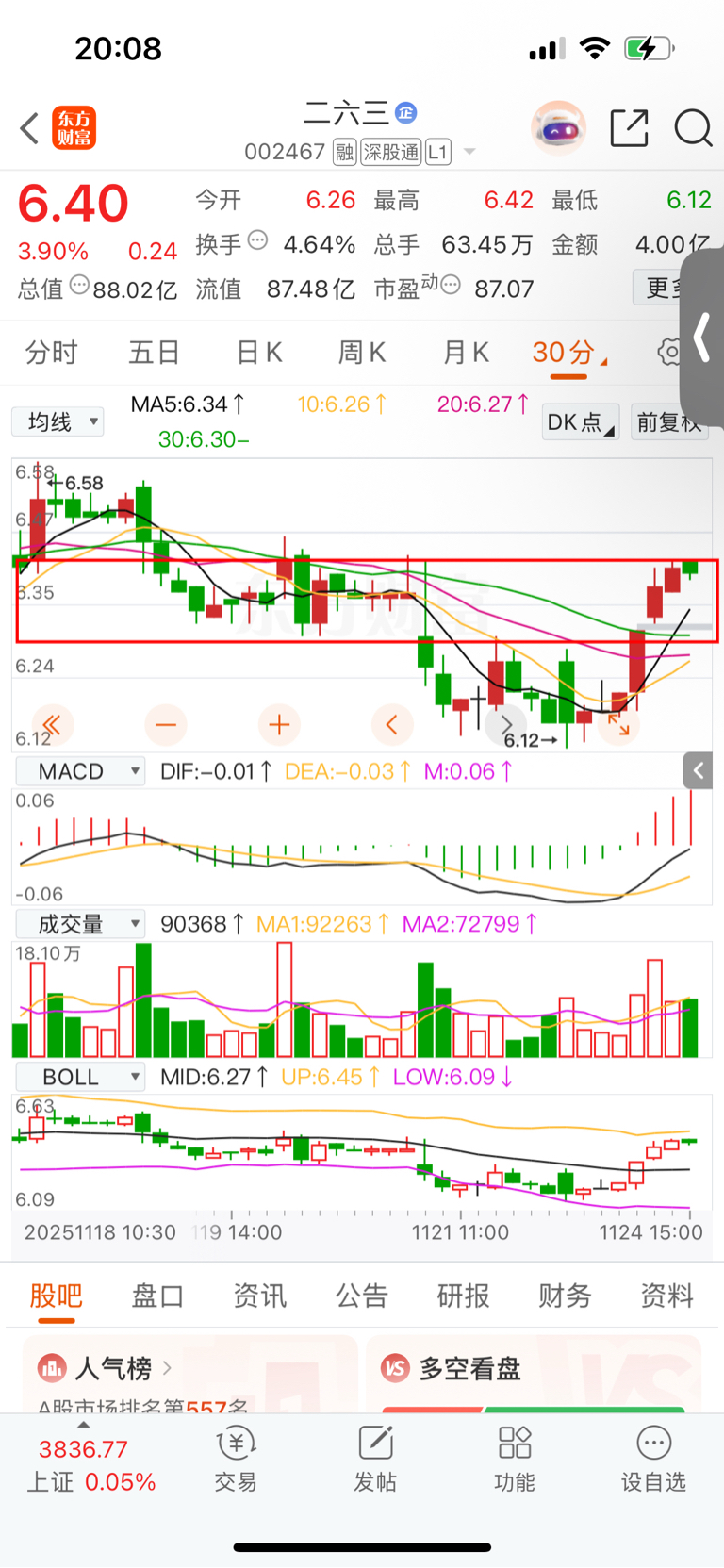Switch to 周K tab
This screenshot has height=1568, width=724.
(362, 353)
